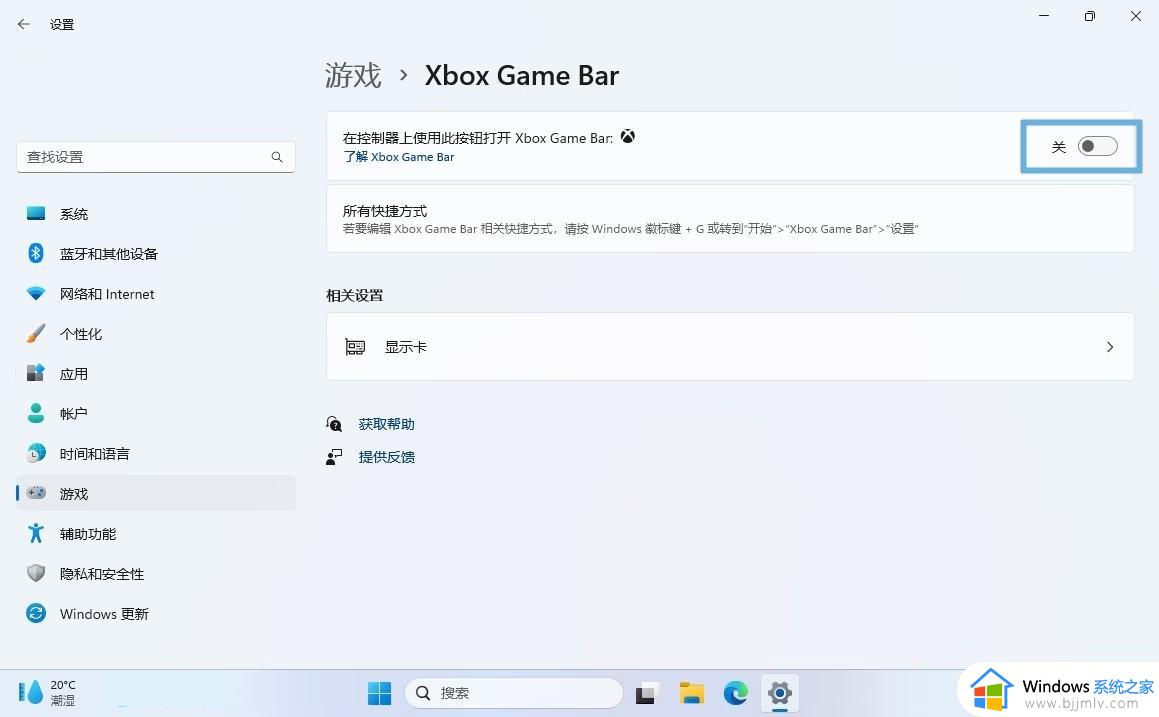
Task: Click the Wi-Fi icon for 网络和 Internet
Action: pos(35,293)
